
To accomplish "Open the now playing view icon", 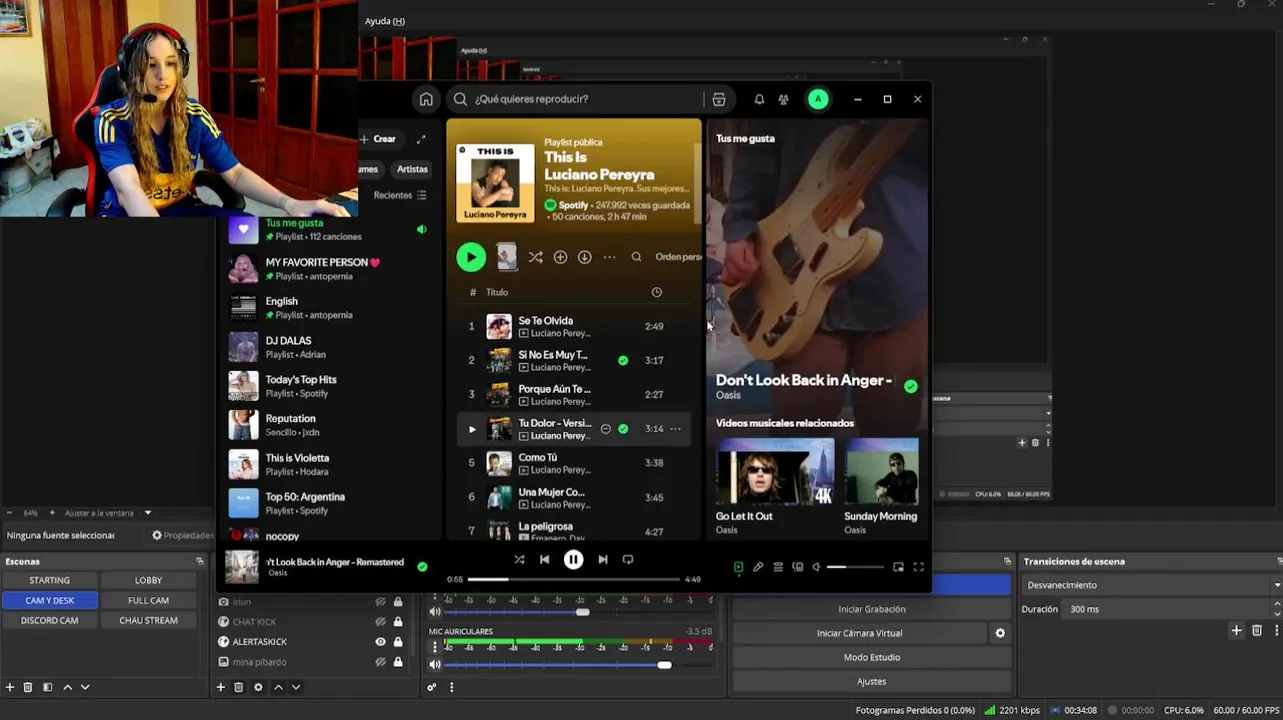I will pyautogui.click(x=738, y=567).
